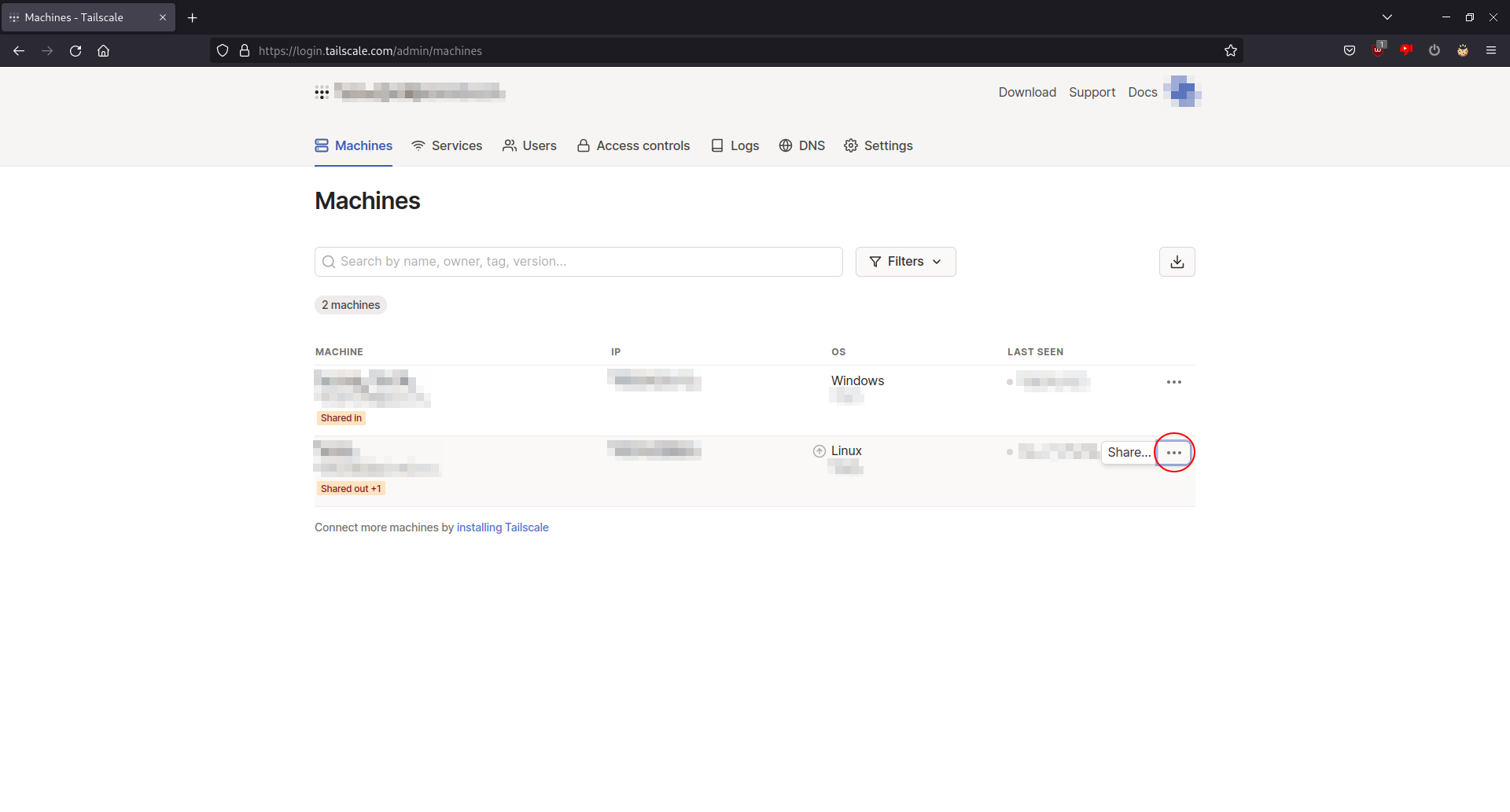Click the red extension icon with play badge
Image resolution: width=1510 pixels, height=812 pixels.
pyautogui.click(x=1406, y=50)
